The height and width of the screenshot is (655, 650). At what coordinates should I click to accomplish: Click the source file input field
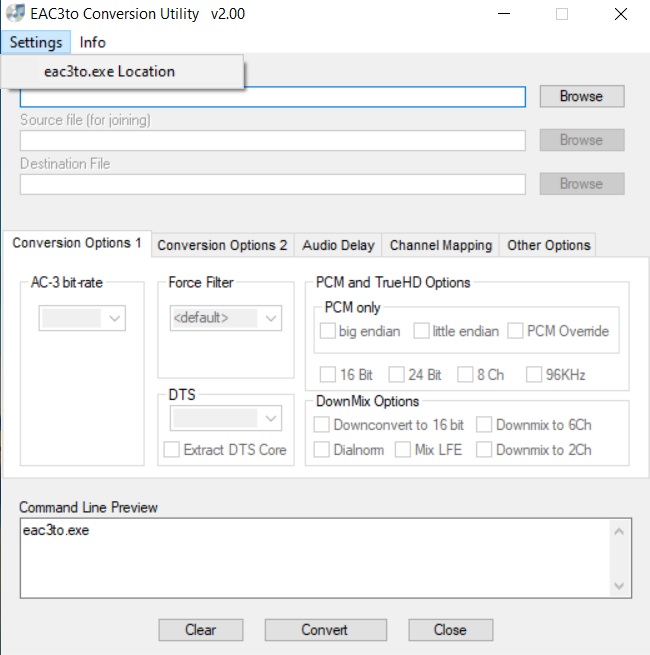point(273,97)
